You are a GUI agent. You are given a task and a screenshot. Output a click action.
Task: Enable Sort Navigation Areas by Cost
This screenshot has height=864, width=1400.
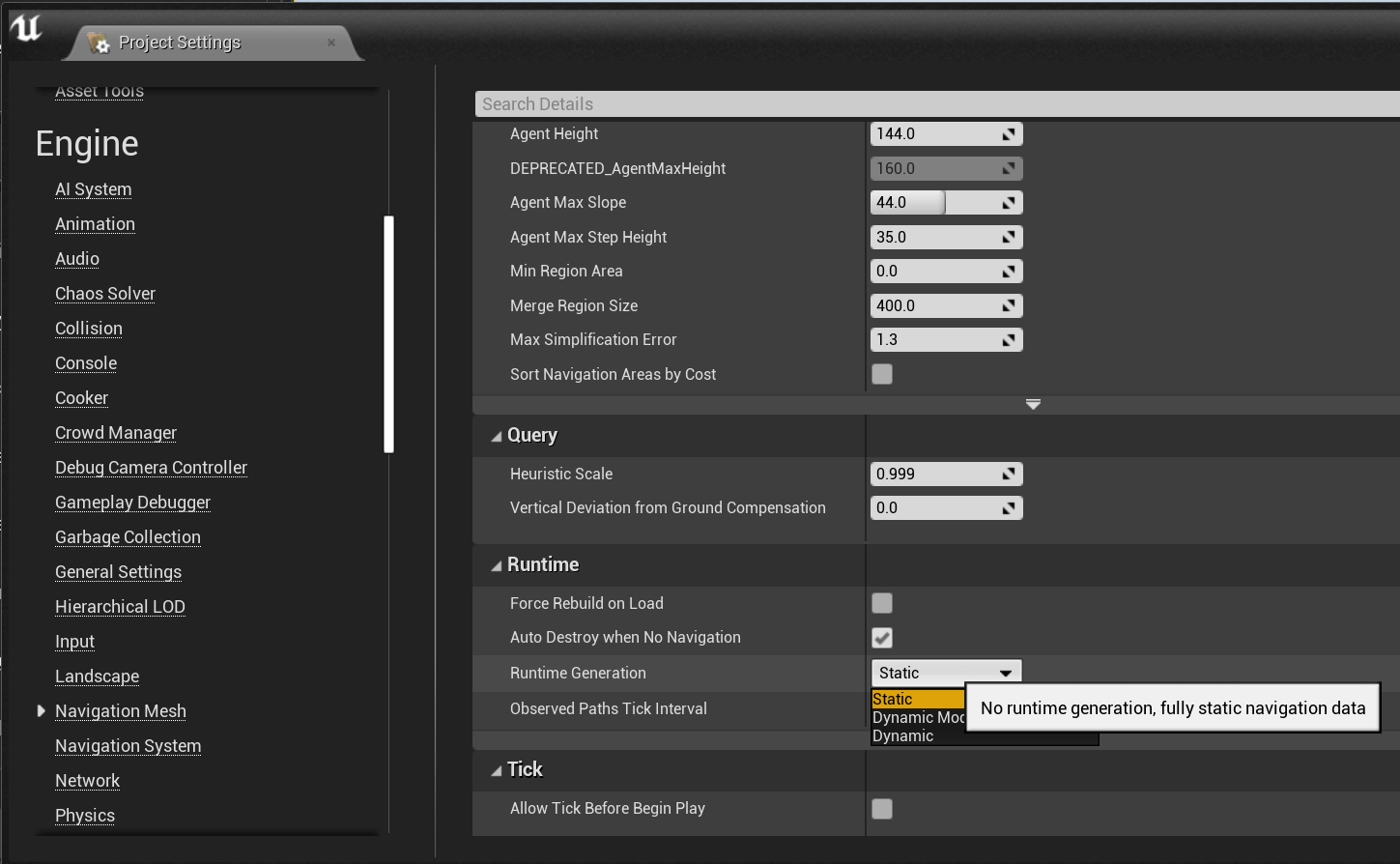pyautogui.click(x=882, y=374)
